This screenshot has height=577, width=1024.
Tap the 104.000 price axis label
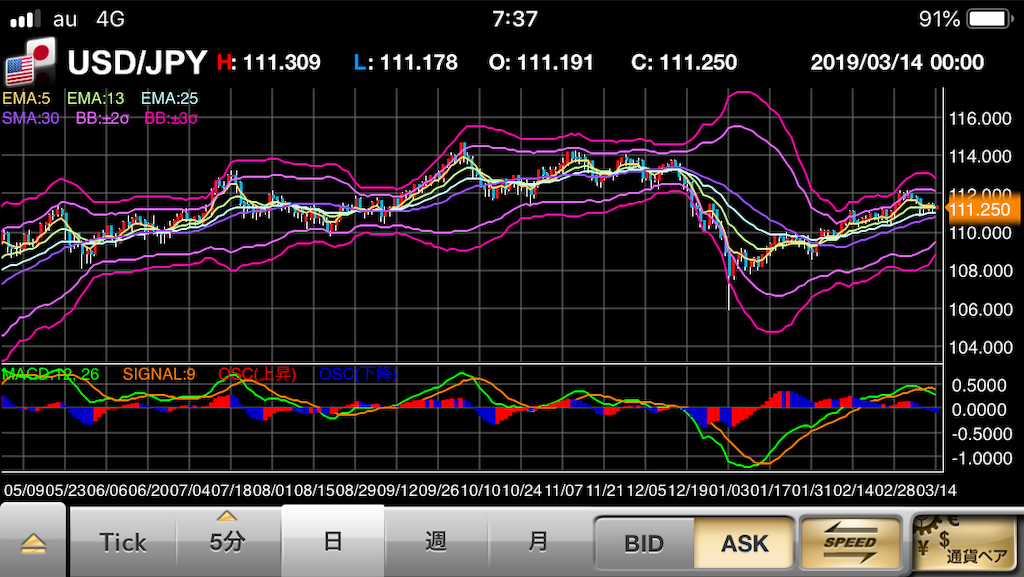[x=980, y=348]
